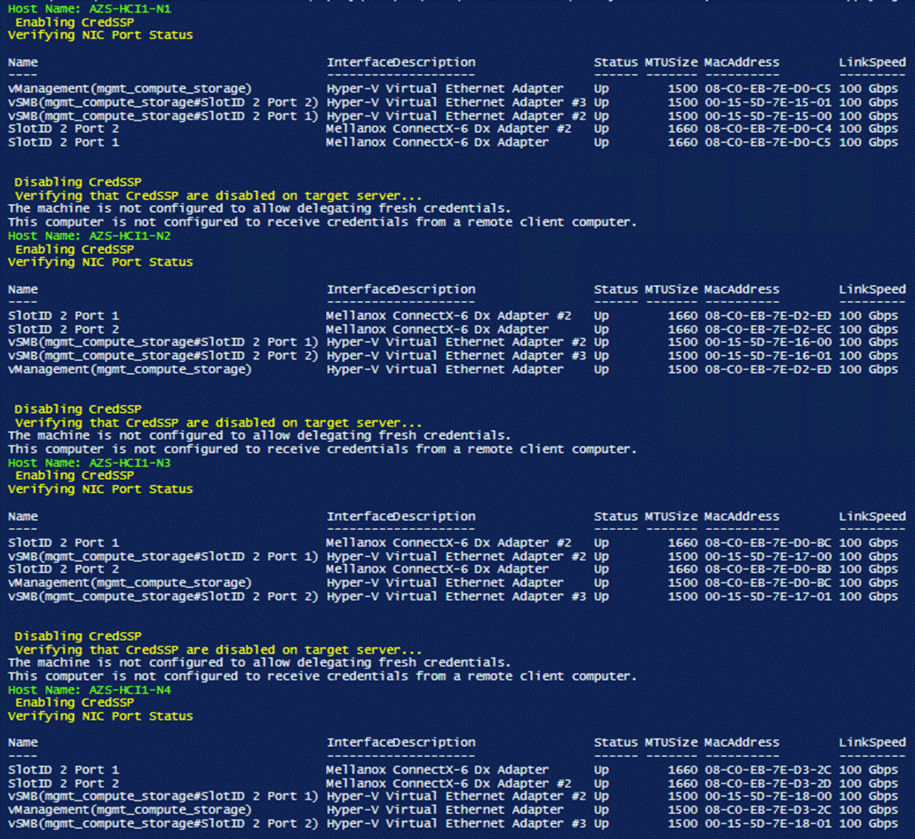Image resolution: width=915 pixels, height=839 pixels.
Task: Select MAC address 08-C0-EB-7E-D3-2D
Action: point(767,783)
